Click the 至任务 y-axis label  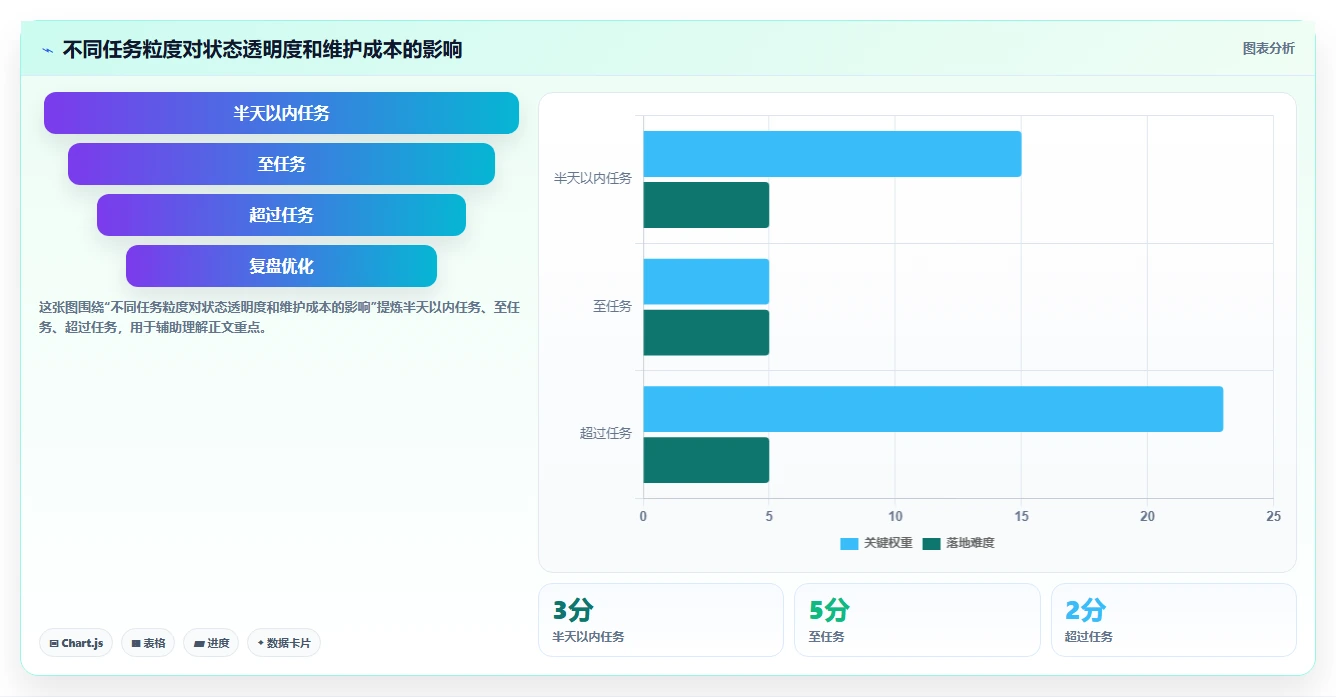(612, 307)
